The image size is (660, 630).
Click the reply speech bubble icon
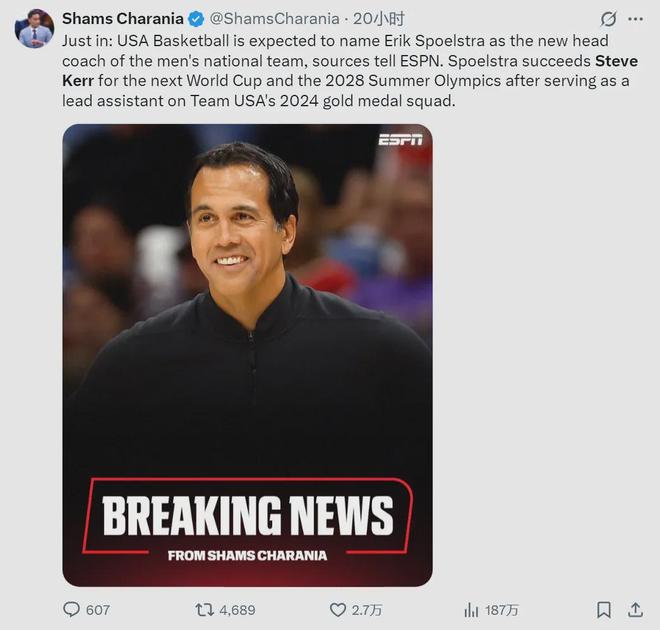click(71, 609)
